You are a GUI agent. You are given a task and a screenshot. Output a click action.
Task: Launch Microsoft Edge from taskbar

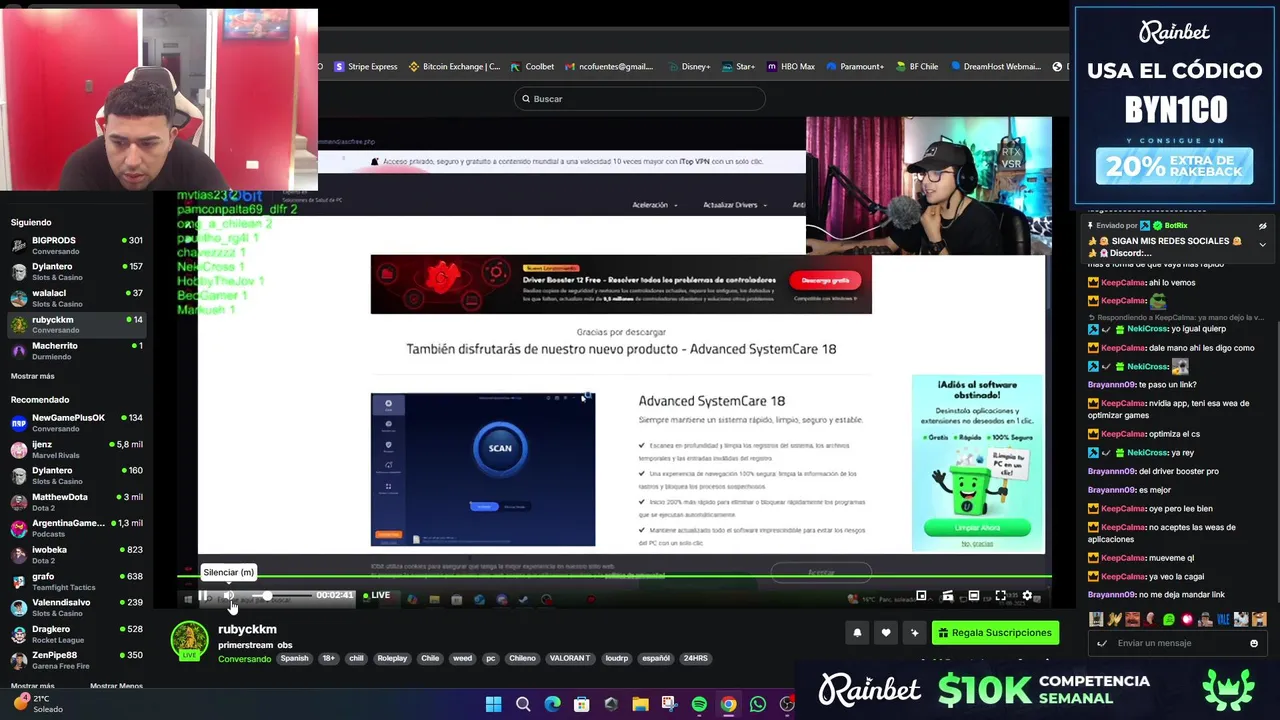552,704
